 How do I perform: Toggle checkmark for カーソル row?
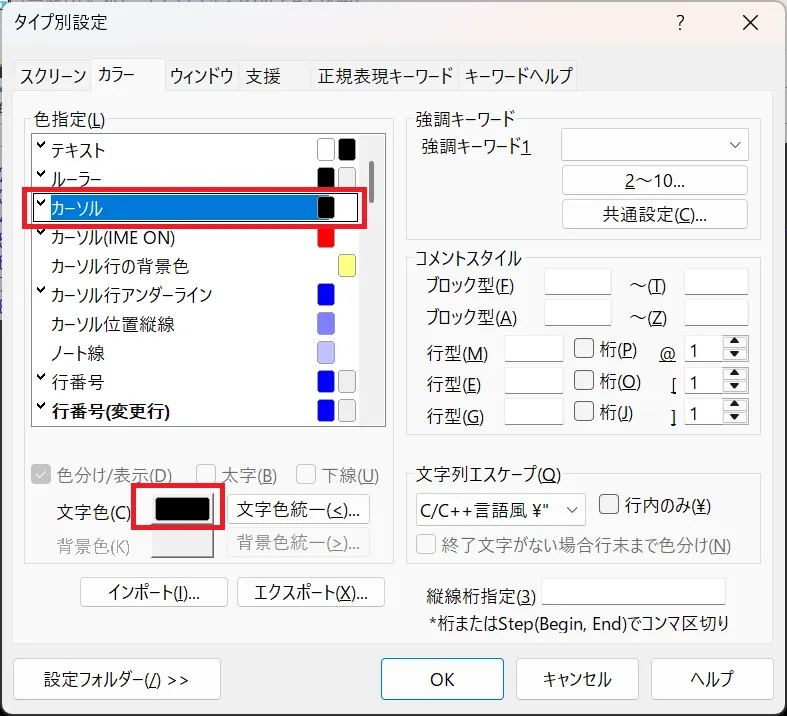pos(42,203)
